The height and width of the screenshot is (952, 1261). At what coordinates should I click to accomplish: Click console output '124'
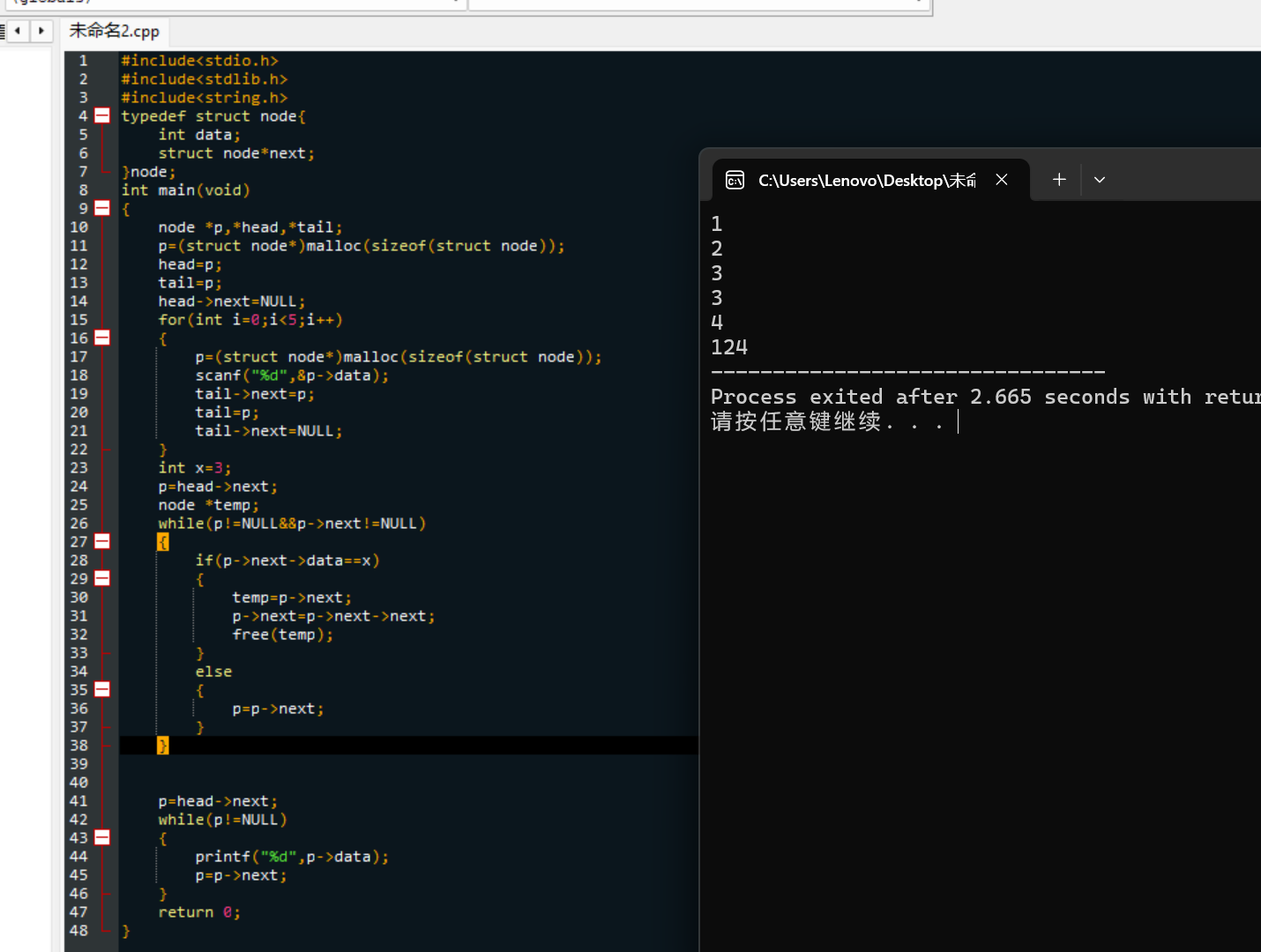(729, 347)
